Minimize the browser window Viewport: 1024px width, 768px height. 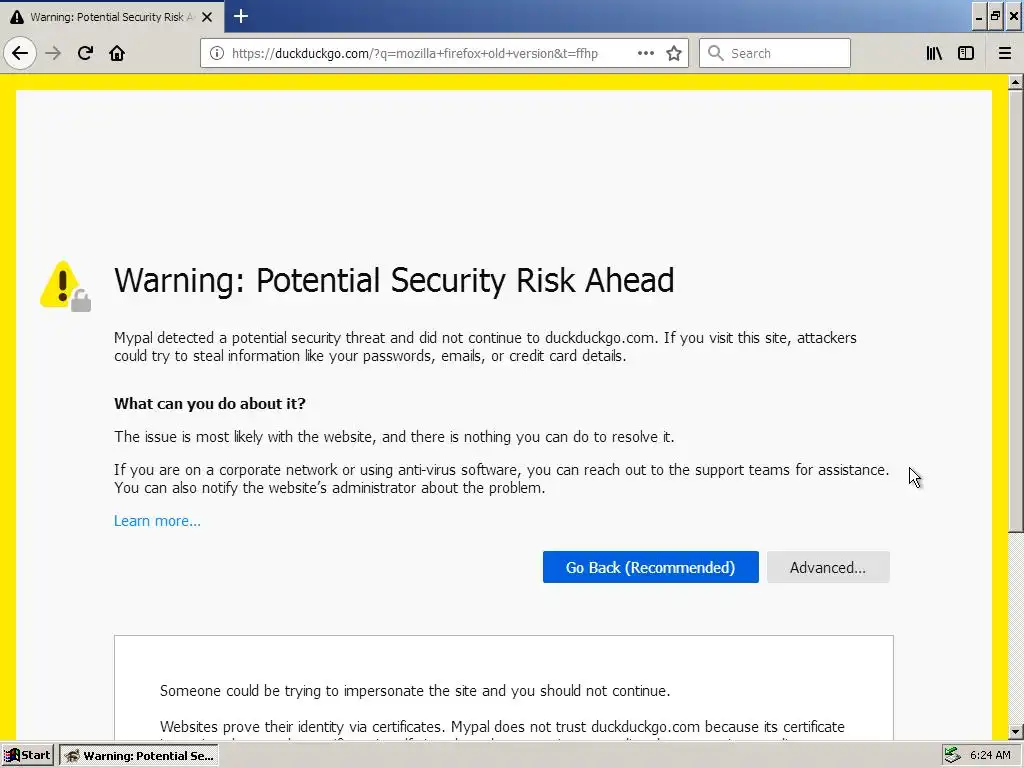(x=978, y=17)
